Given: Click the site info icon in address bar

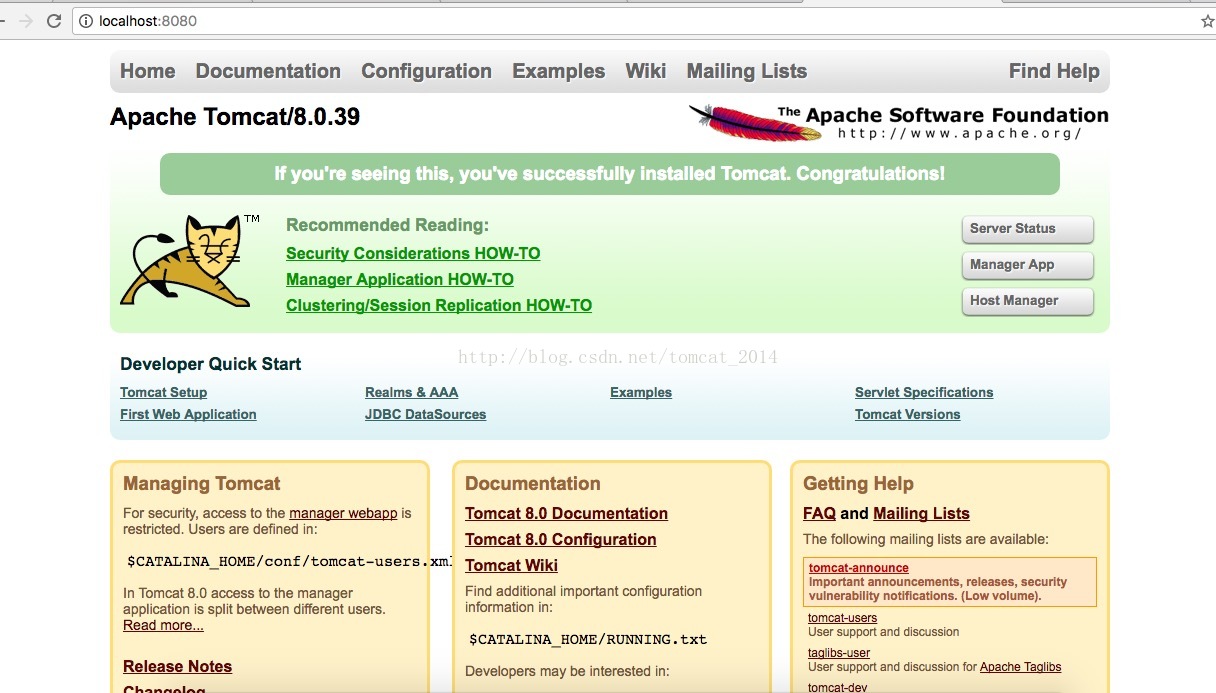Looking at the screenshot, I should pos(86,21).
